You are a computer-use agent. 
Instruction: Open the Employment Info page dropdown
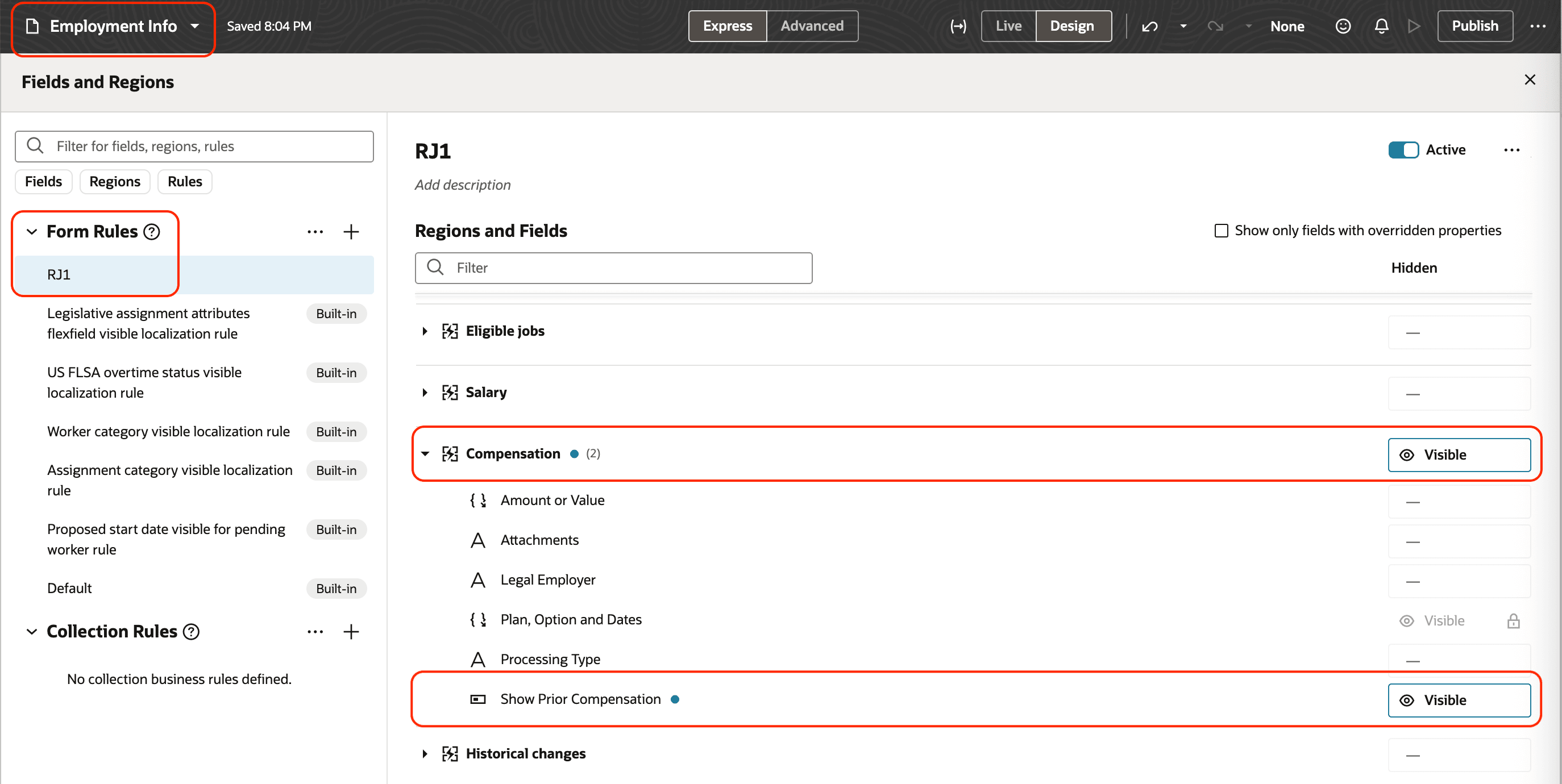[x=194, y=26]
